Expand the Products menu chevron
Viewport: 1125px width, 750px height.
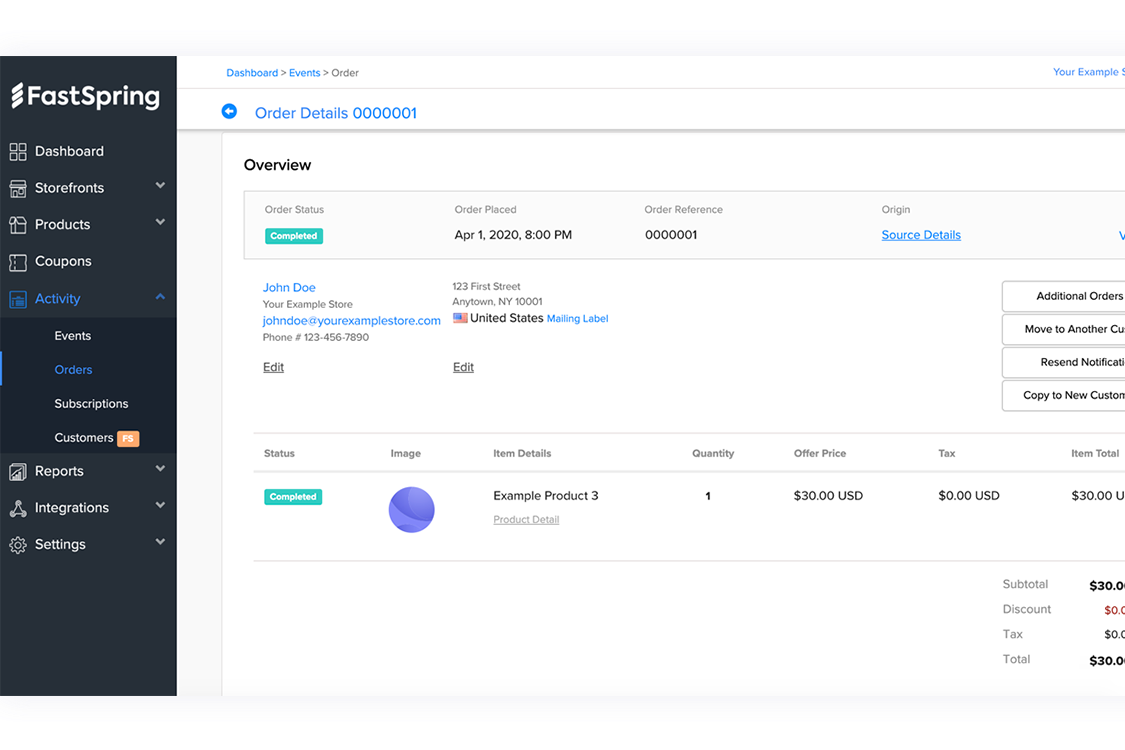point(160,223)
